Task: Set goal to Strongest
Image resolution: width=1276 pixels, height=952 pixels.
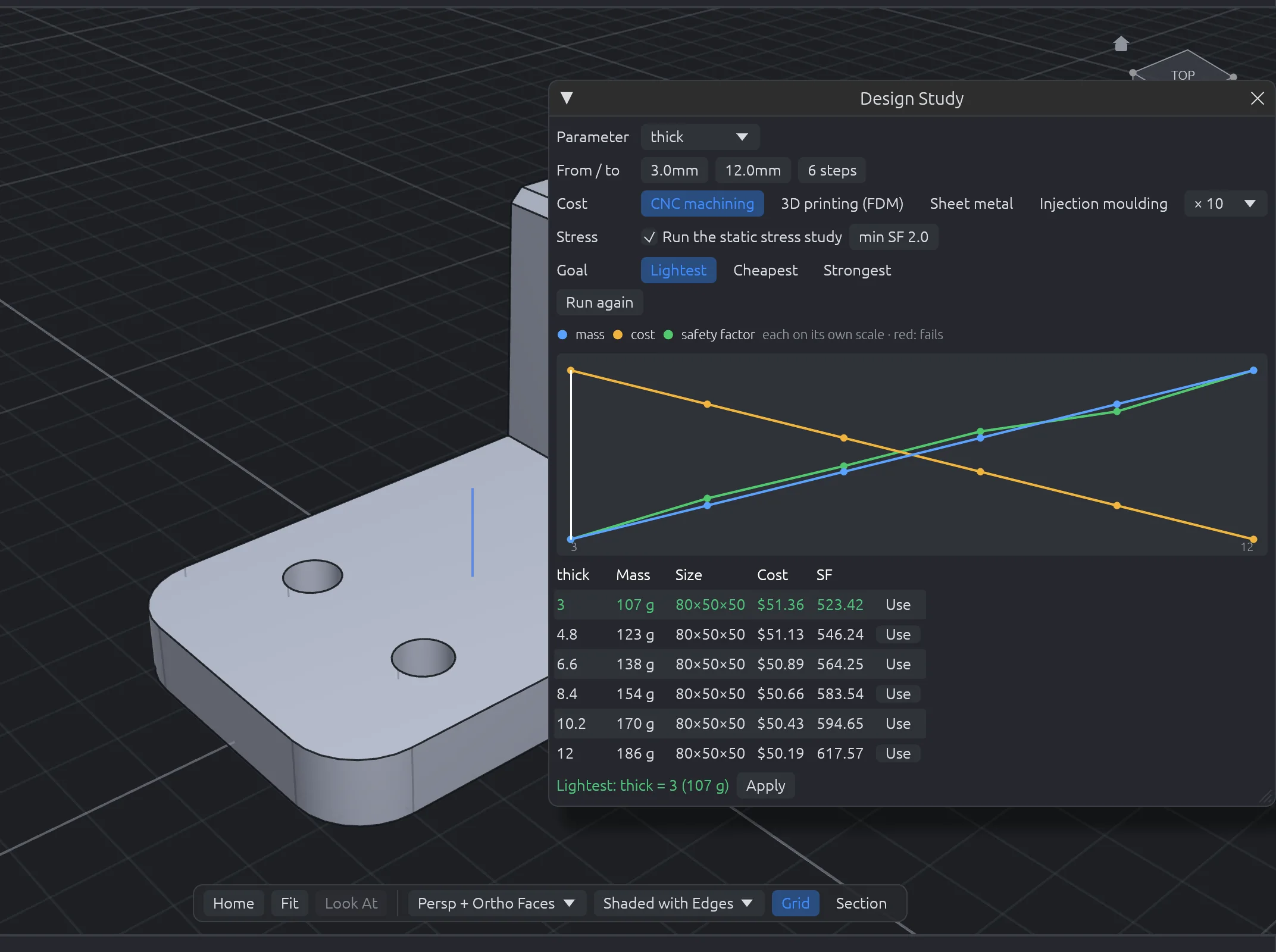Action: [x=857, y=270]
